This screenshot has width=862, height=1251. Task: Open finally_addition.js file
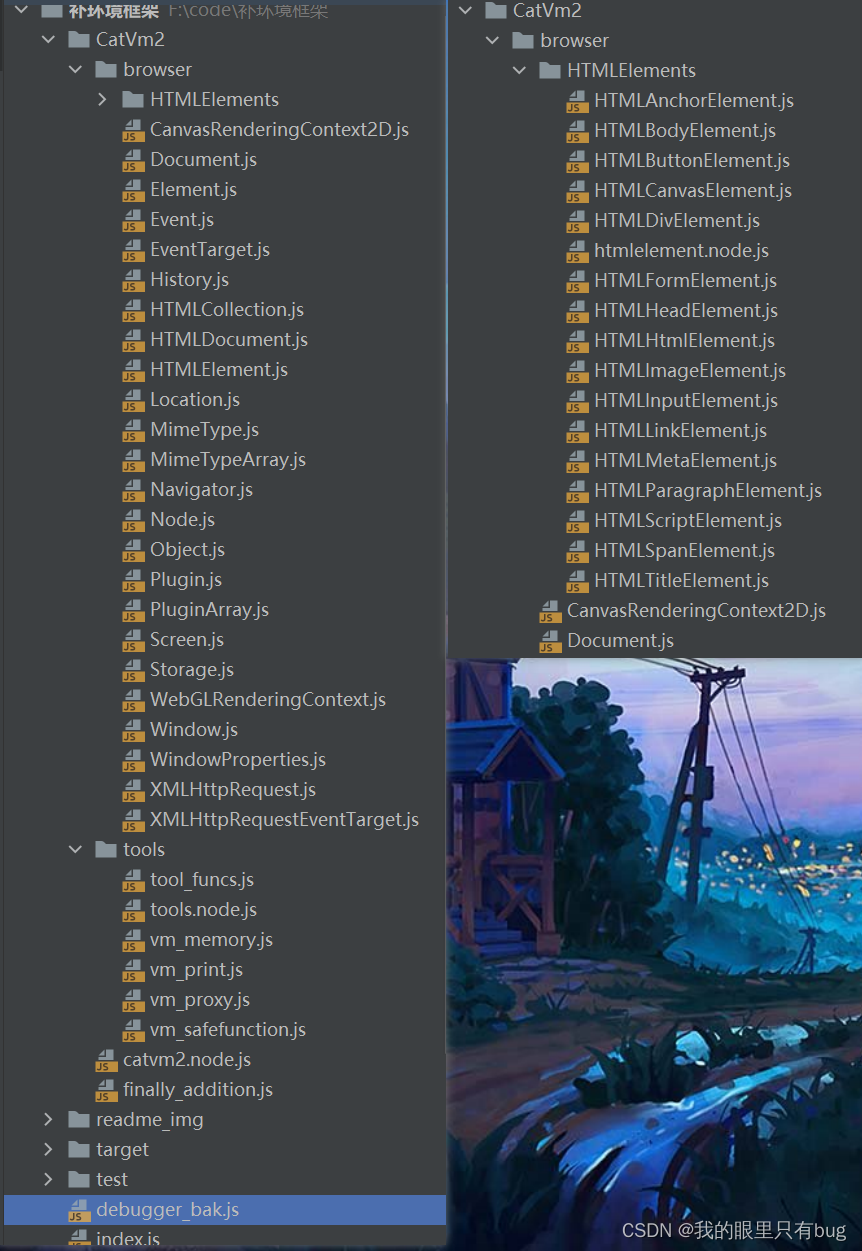(x=198, y=1090)
